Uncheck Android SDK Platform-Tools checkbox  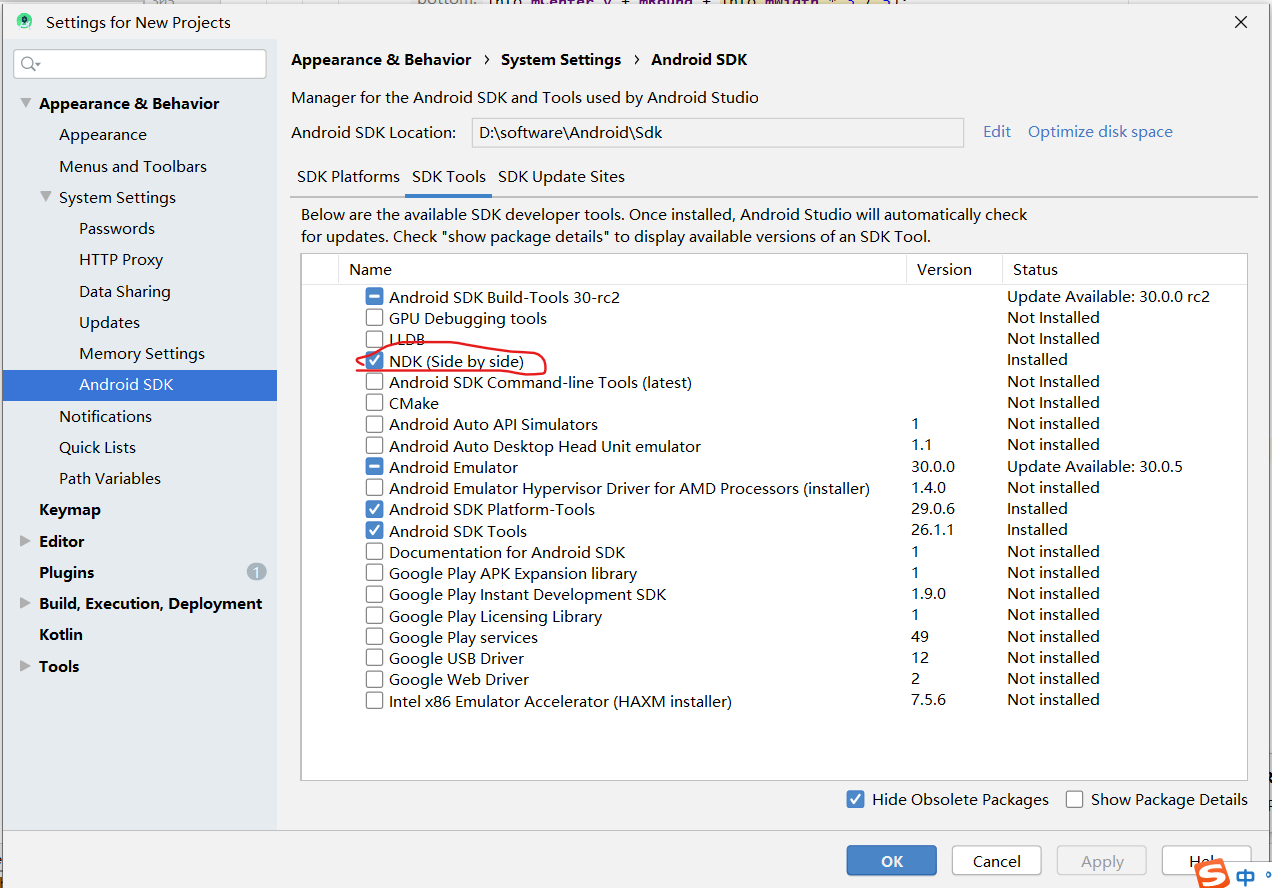(374, 509)
